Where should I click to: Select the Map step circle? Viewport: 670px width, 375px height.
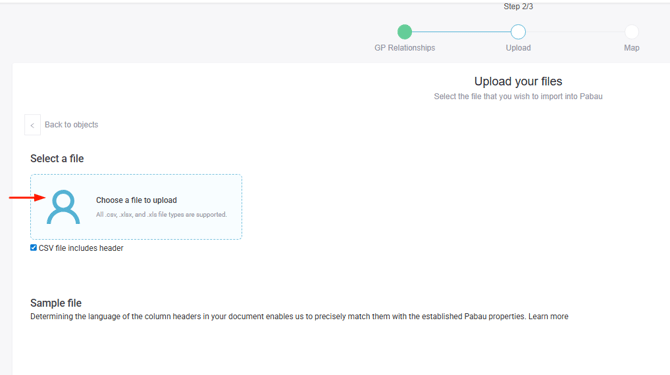(632, 32)
